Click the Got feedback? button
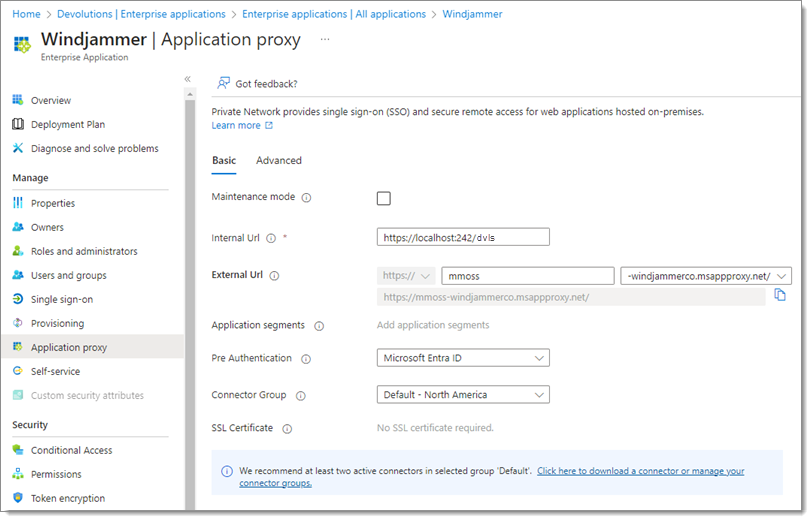The image size is (812, 522). (257, 83)
